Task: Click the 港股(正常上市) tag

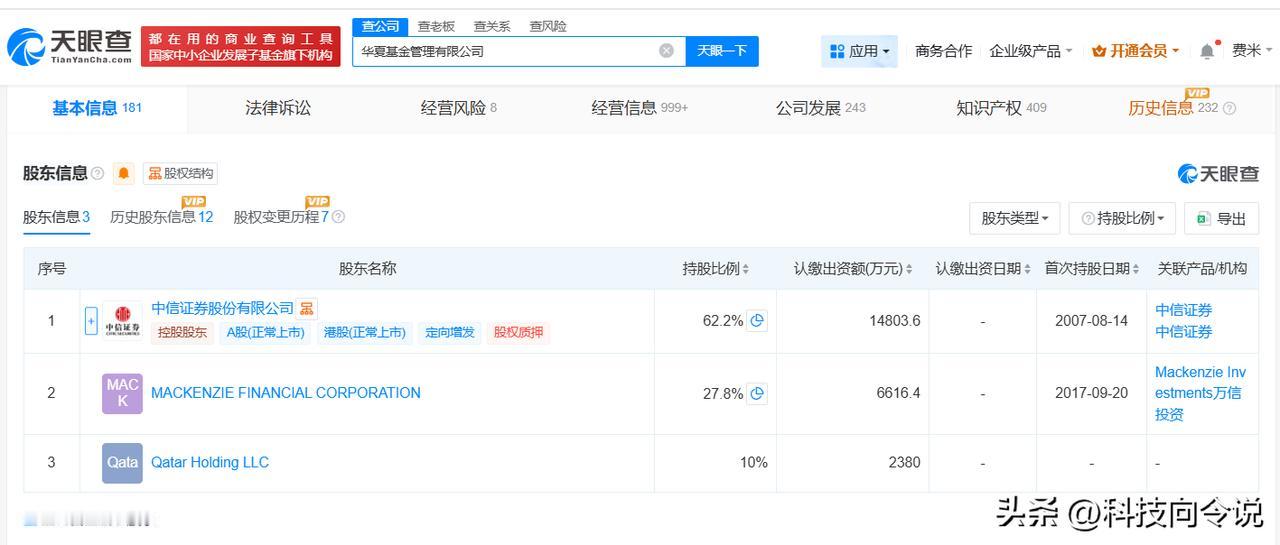Action: click(364, 332)
